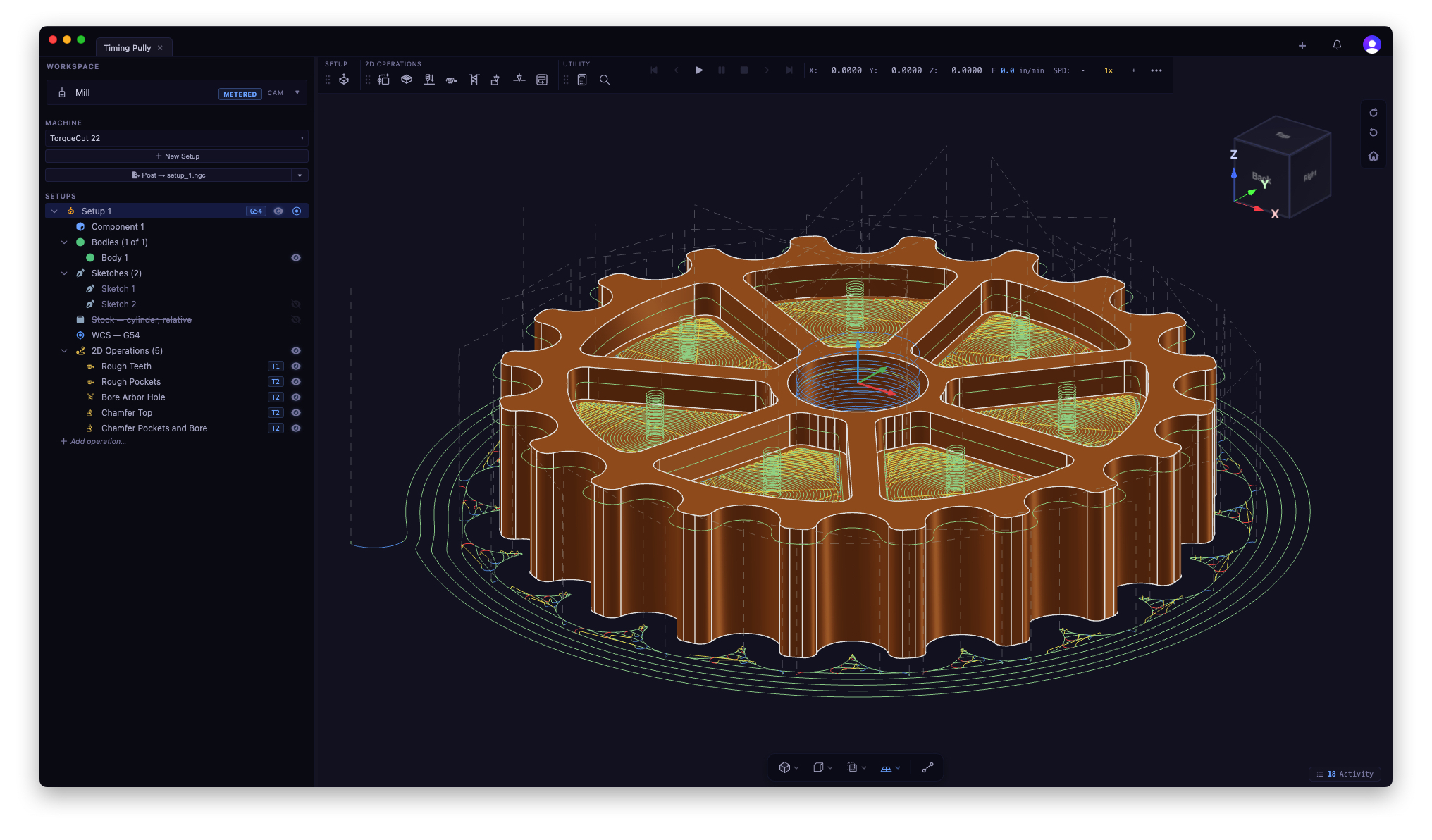Click the G54 badge on Setup 1
This screenshot has height=840, width=1432.
256,211
